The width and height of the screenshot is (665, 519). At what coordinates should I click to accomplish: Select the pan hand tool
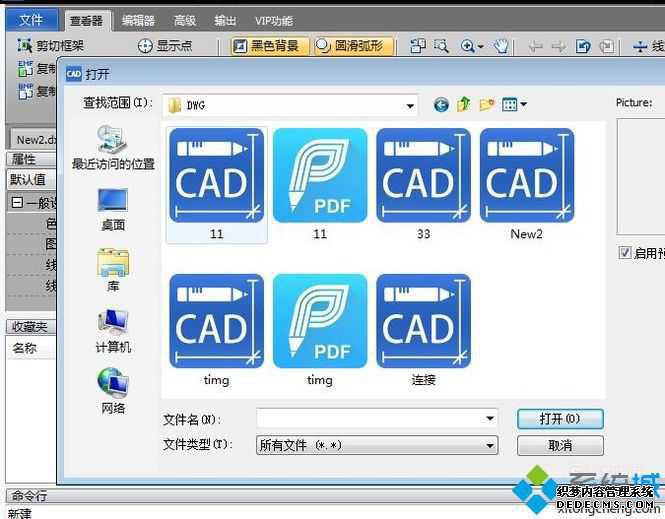[501, 46]
